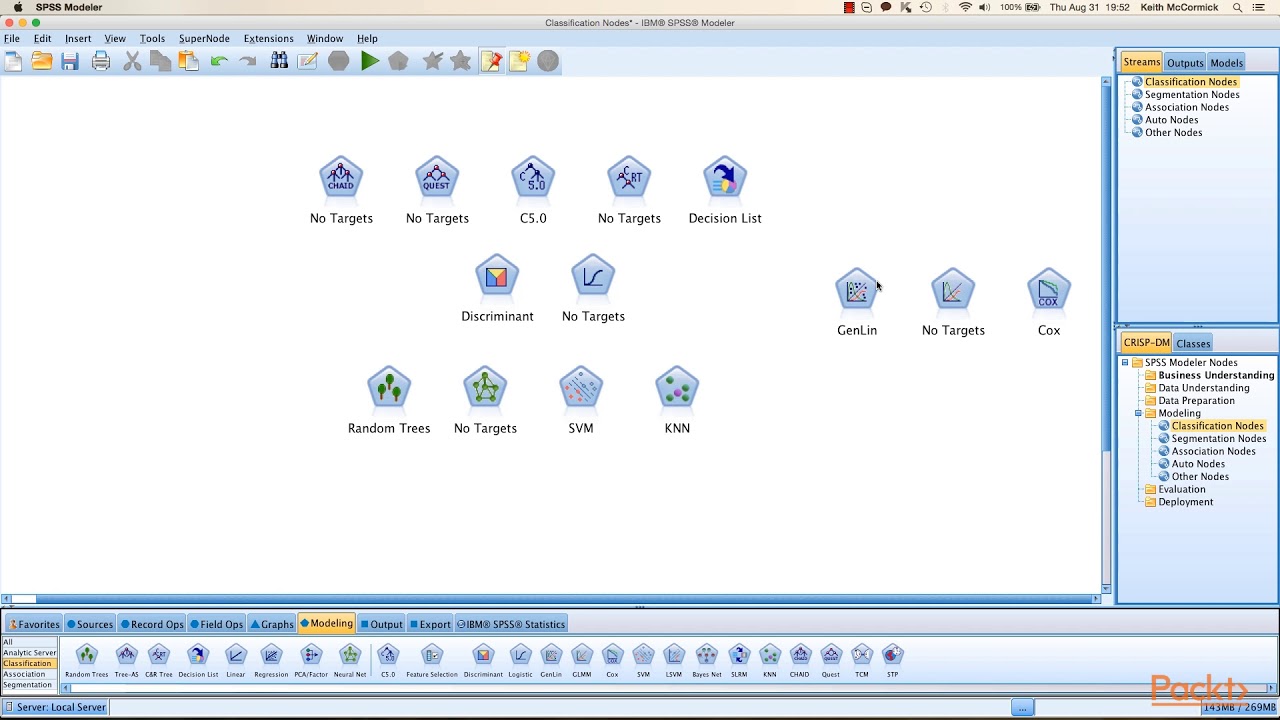Open the Tools menu
The height and width of the screenshot is (720, 1280).
(152, 39)
